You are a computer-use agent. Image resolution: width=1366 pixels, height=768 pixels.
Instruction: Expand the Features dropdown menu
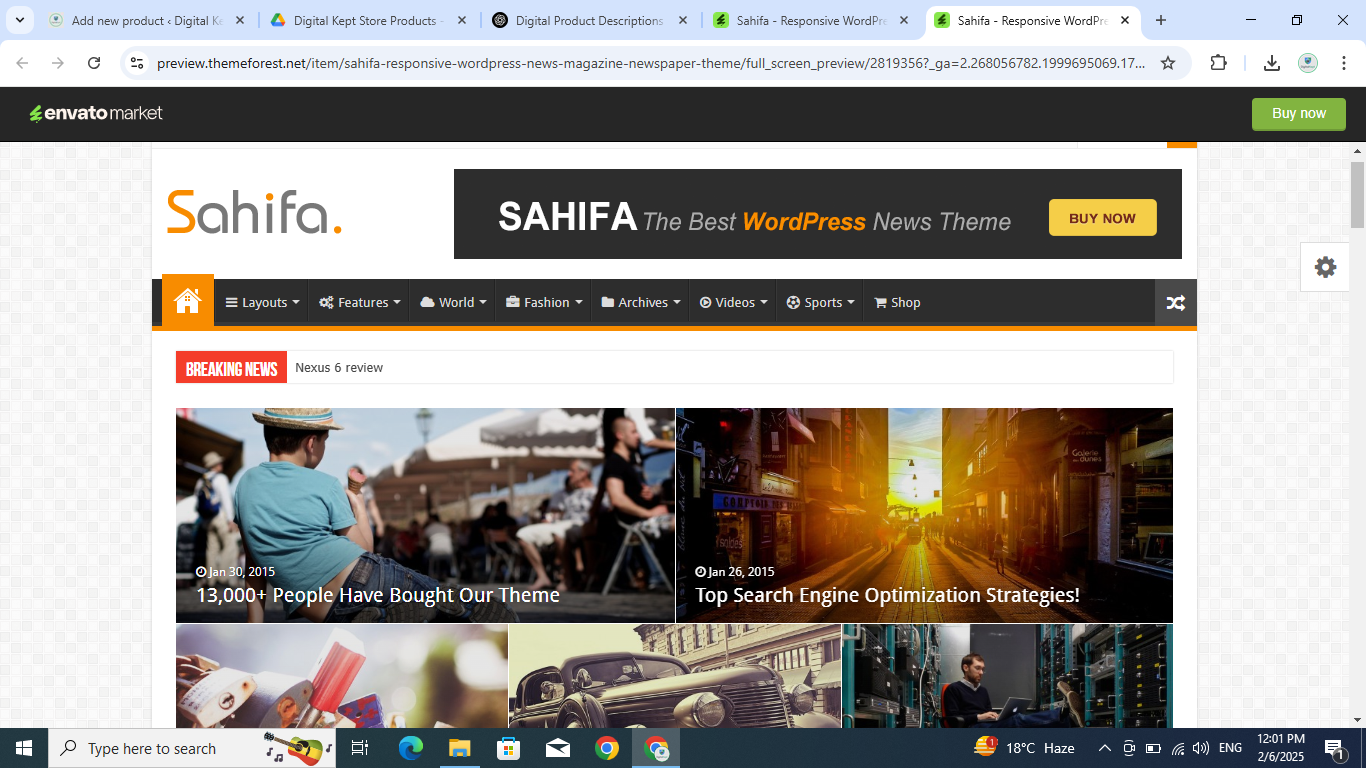pos(360,302)
